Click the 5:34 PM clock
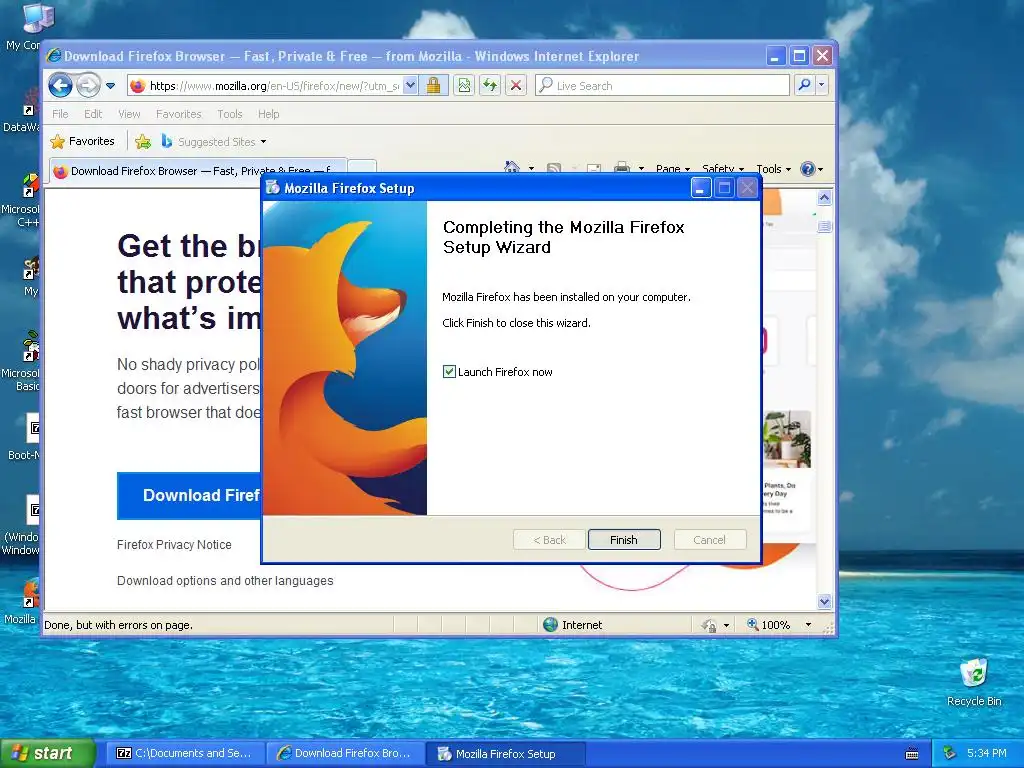Image resolution: width=1024 pixels, height=768 pixels. (x=986, y=753)
